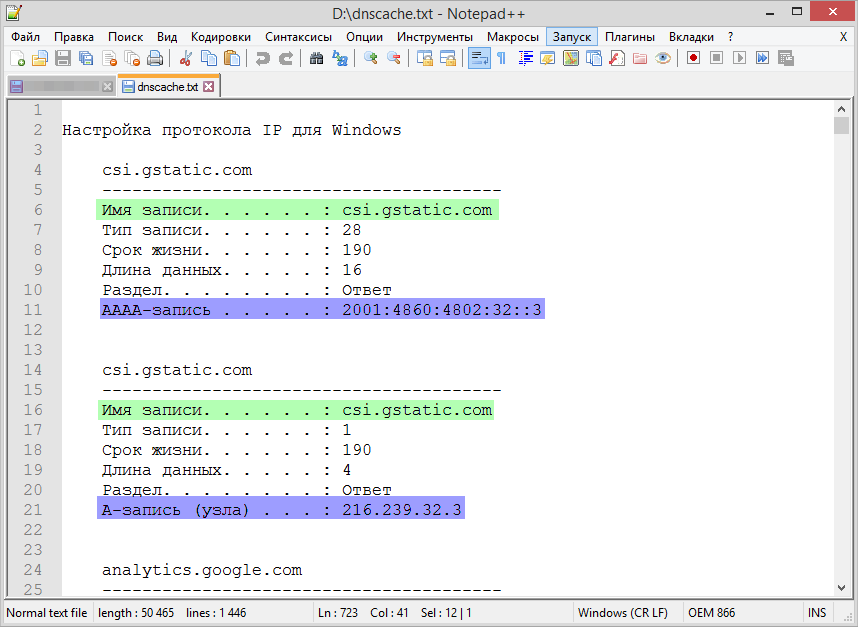858x627 pixels.
Task: Cut selection with the scissors icon
Action: coord(185,58)
